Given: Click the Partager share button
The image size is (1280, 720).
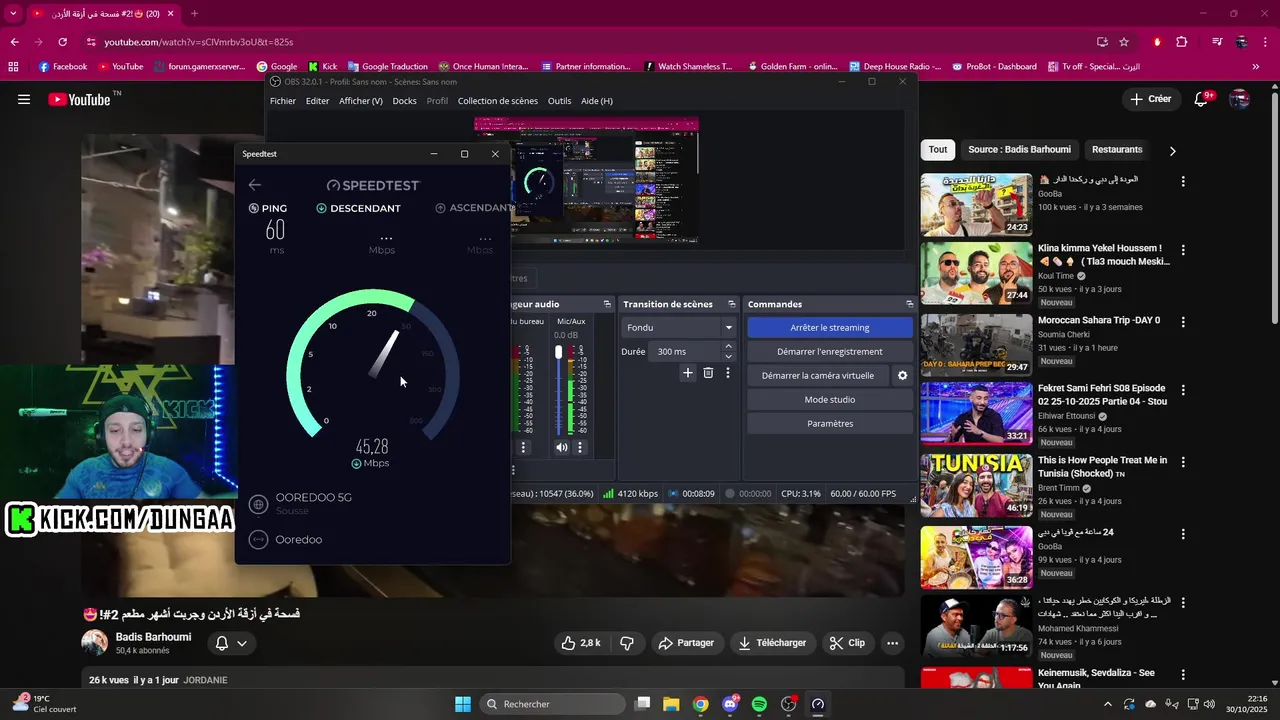Looking at the screenshot, I should tap(686, 643).
